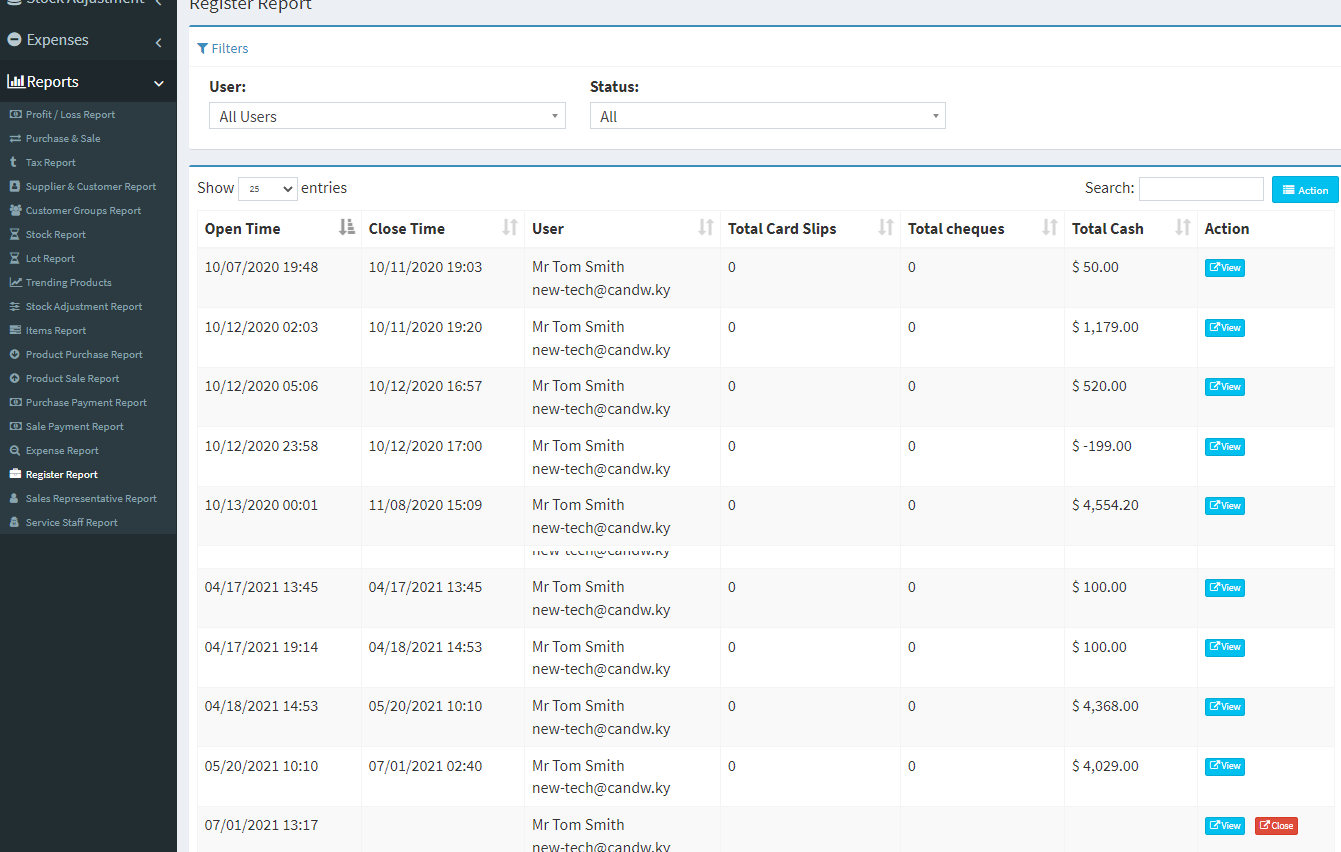Focus the Search input field
This screenshot has height=852, width=1341.
[x=1201, y=188]
